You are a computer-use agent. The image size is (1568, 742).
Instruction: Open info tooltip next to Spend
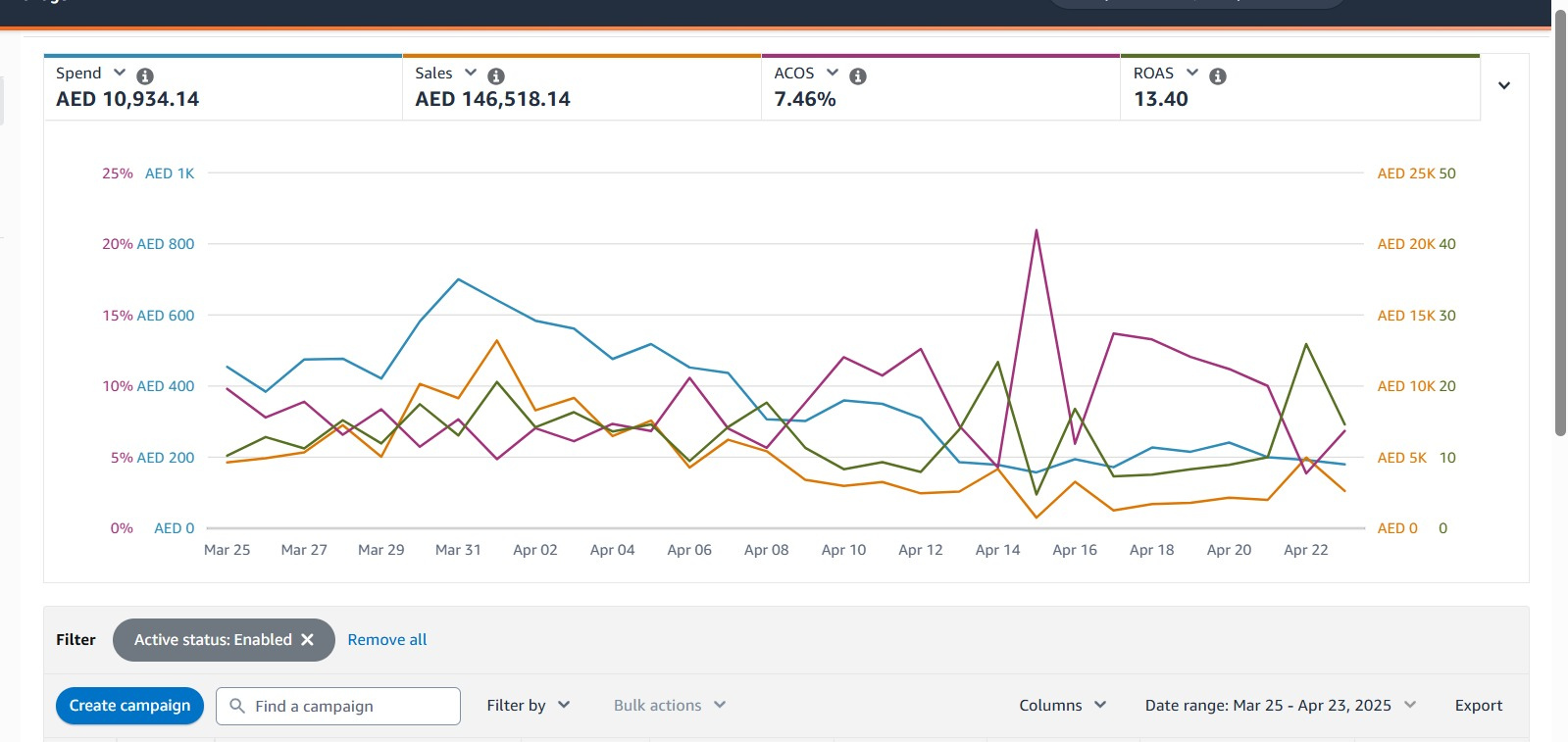click(x=145, y=75)
